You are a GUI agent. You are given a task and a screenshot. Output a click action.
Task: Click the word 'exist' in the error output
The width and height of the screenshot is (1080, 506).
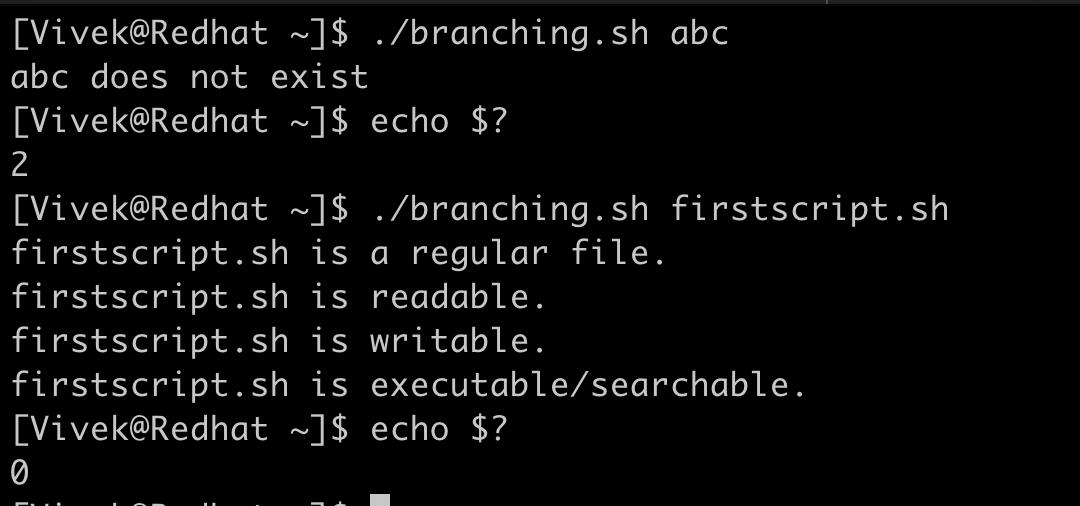(x=319, y=77)
